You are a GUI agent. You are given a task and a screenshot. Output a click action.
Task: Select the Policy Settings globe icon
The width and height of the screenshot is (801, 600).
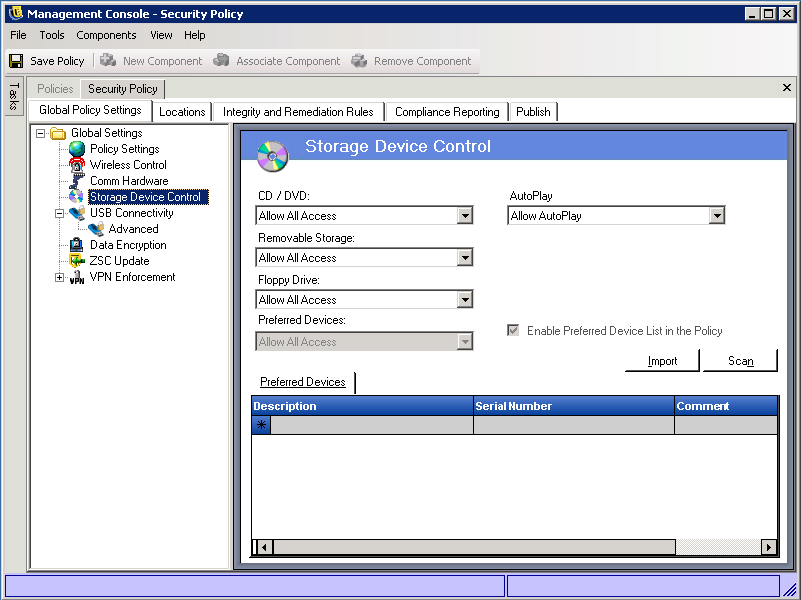[x=77, y=149]
